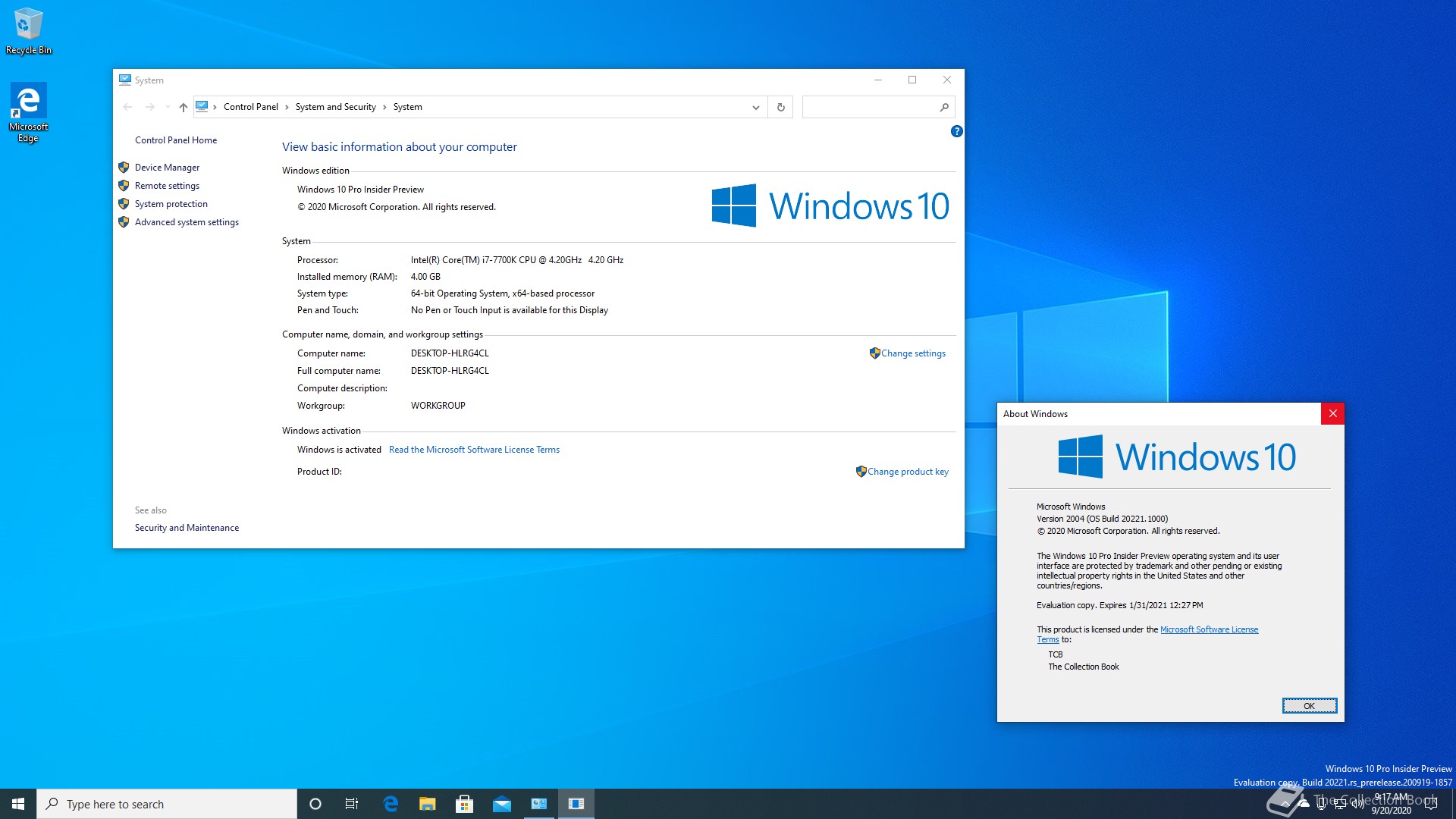Click microphone tray icon

point(1322,804)
